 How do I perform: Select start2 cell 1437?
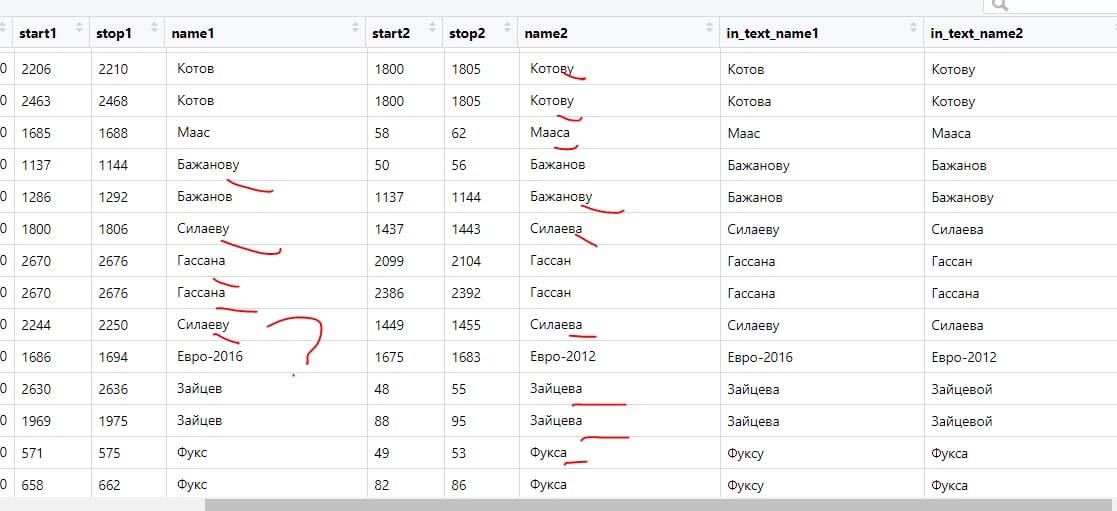point(389,229)
